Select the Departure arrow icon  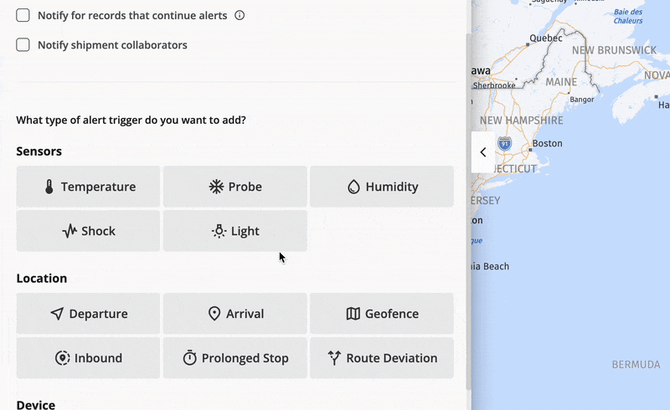57,314
